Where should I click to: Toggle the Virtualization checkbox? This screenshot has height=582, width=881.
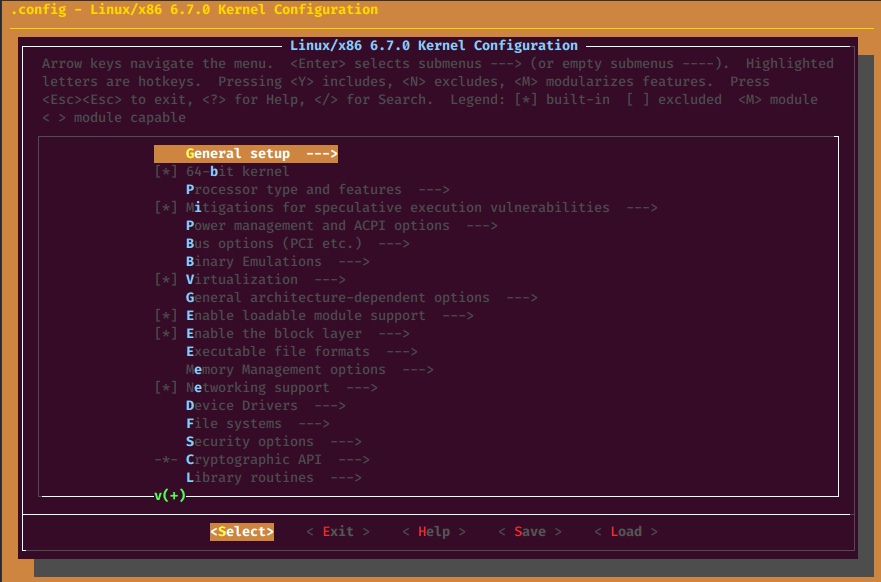(166, 280)
